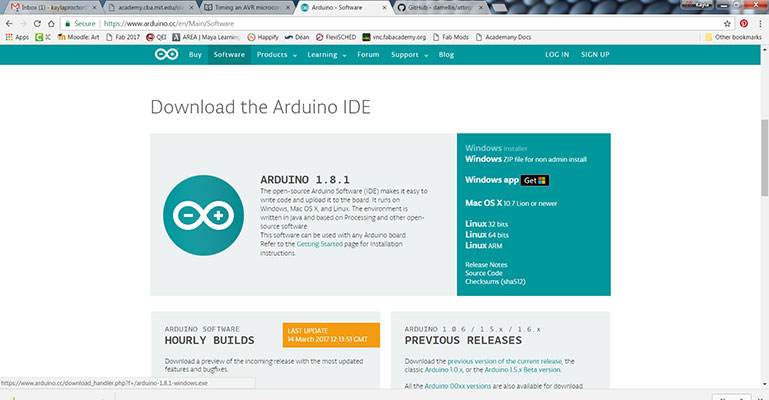The width and height of the screenshot is (769, 400).
Task: Download Mac OS X 10.7 Lion or newer
Action: [x=511, y=203]
